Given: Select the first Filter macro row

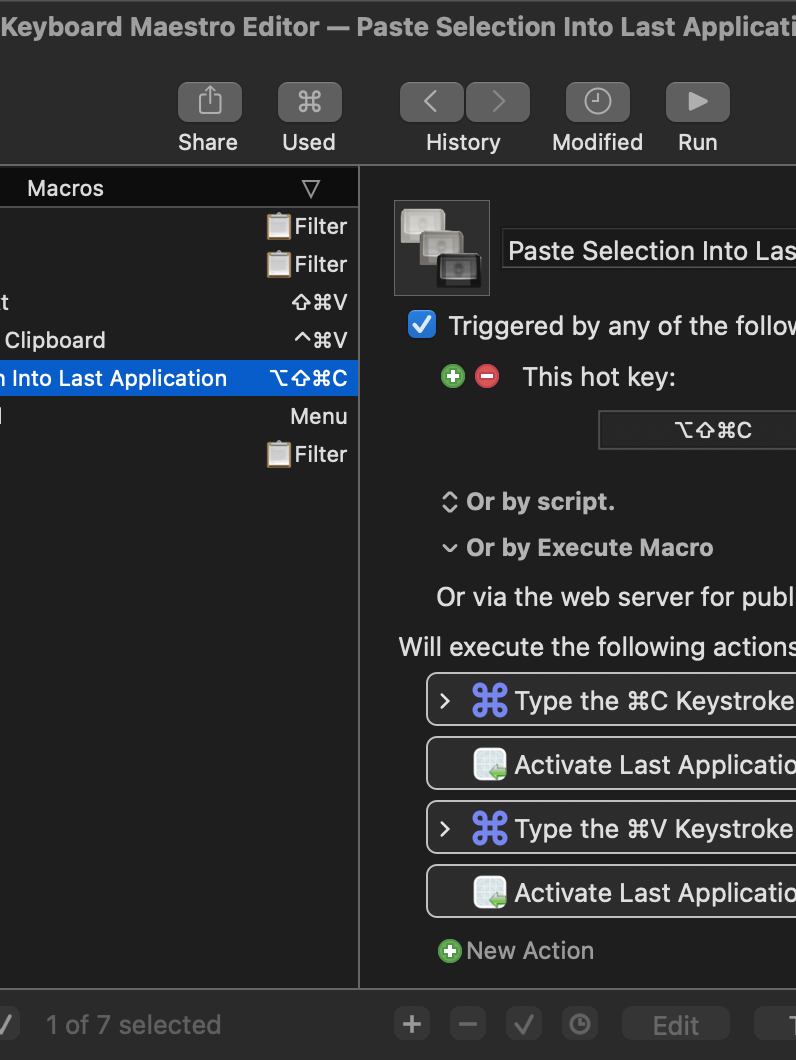Looking at the screenshot, I should 179,226.
